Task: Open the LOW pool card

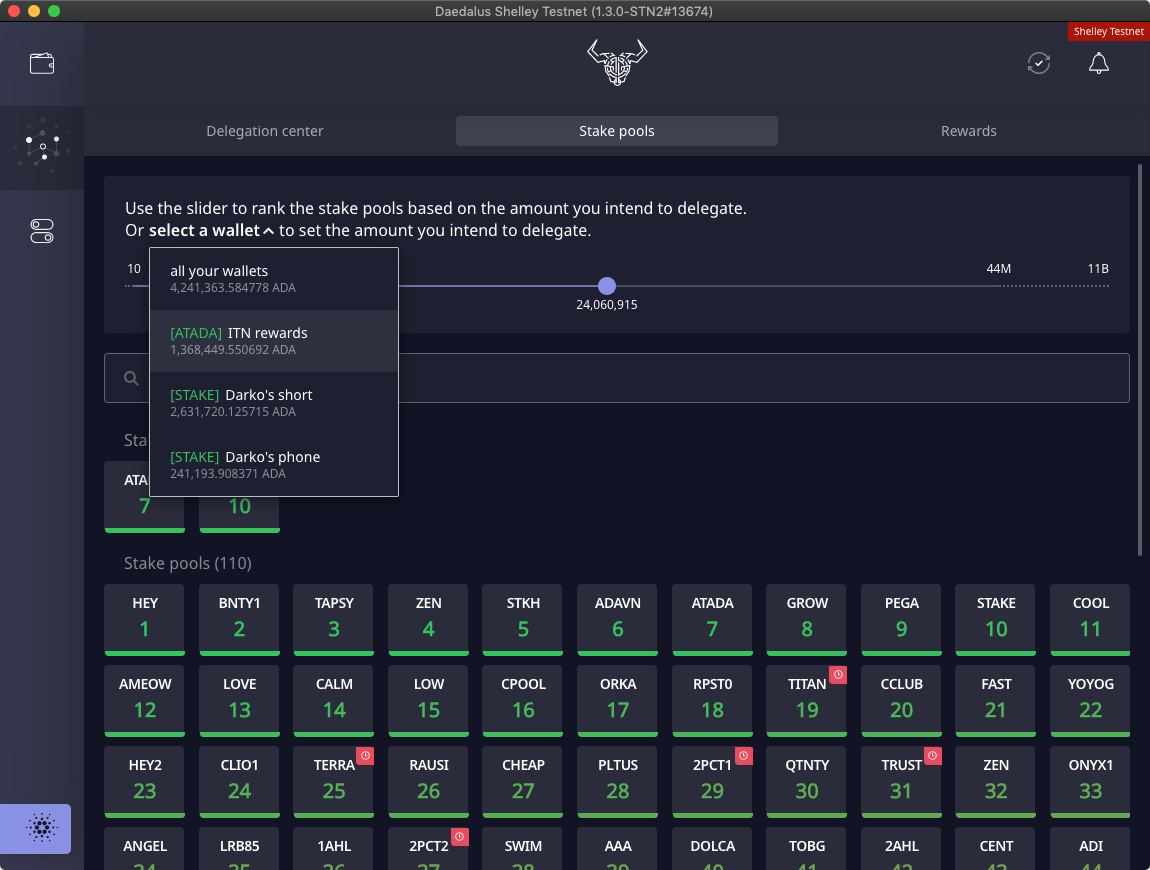Action: click(x=428, y=701)
